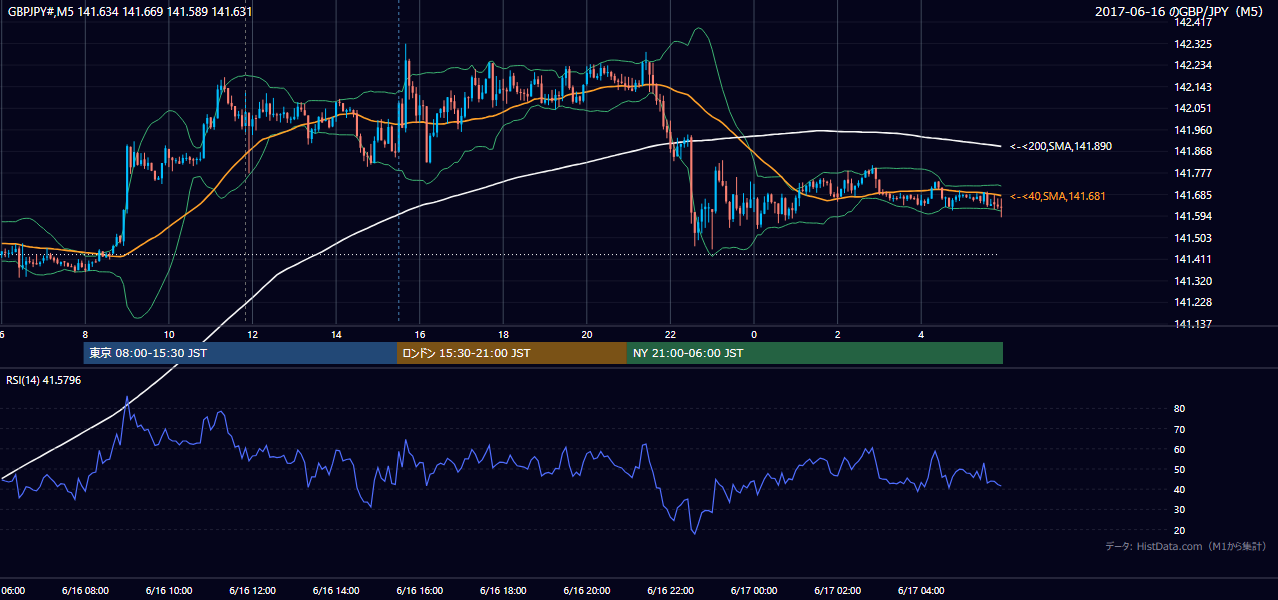1278x600 pixels.
Task: Click the 6/16 08:00 time label
Action: (85, 591)
